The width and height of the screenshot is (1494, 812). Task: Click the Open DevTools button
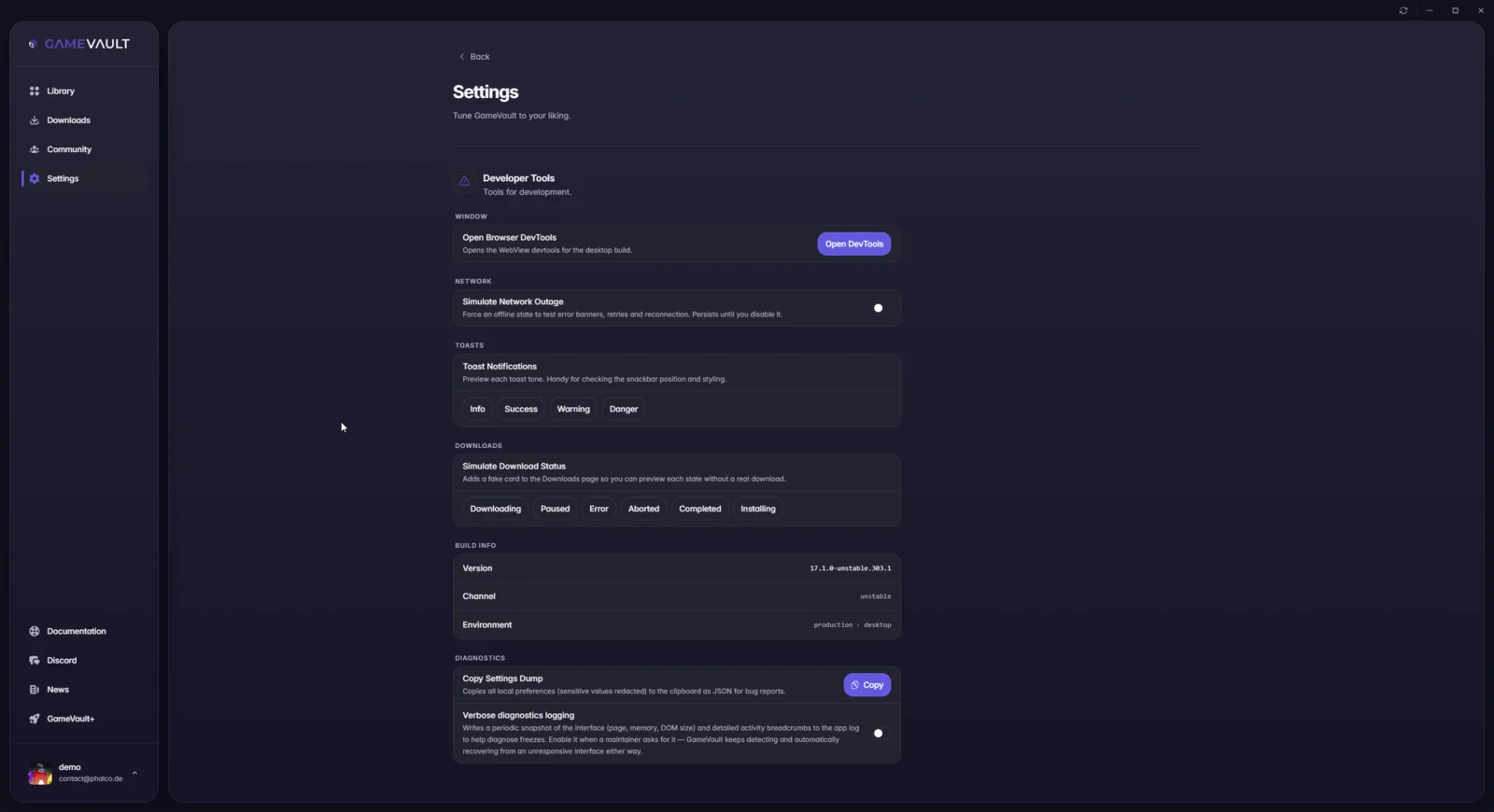[853, 244]
